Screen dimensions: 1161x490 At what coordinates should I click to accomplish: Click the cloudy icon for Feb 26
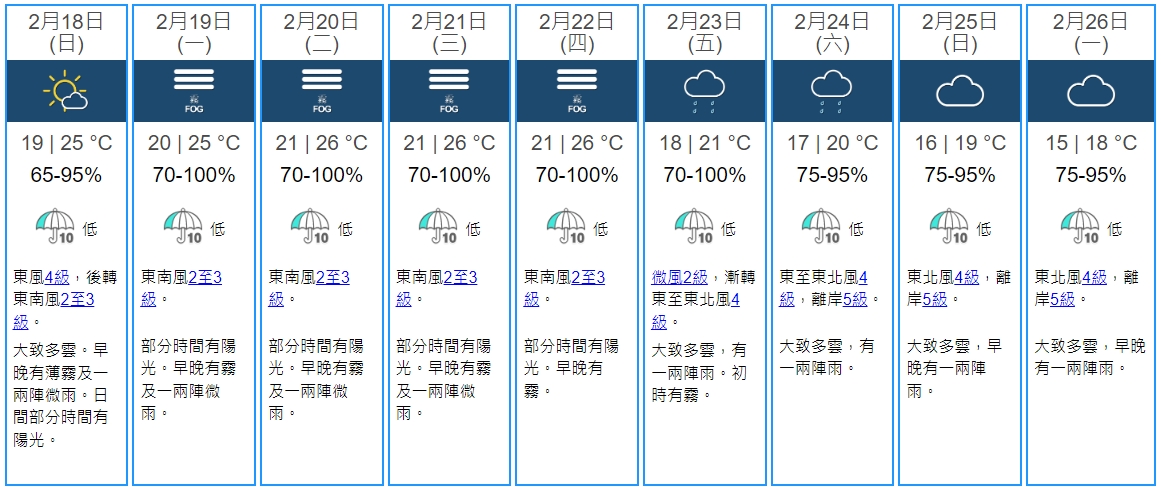point(1090,92)
